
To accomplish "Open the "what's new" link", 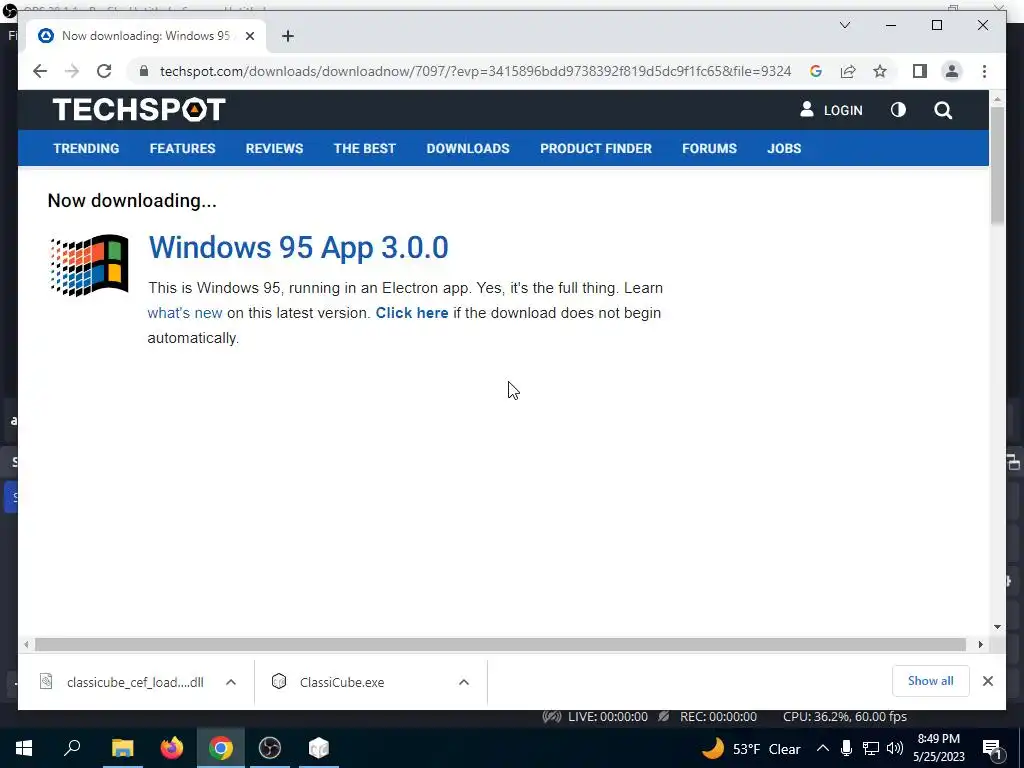I will pos(185,313).
